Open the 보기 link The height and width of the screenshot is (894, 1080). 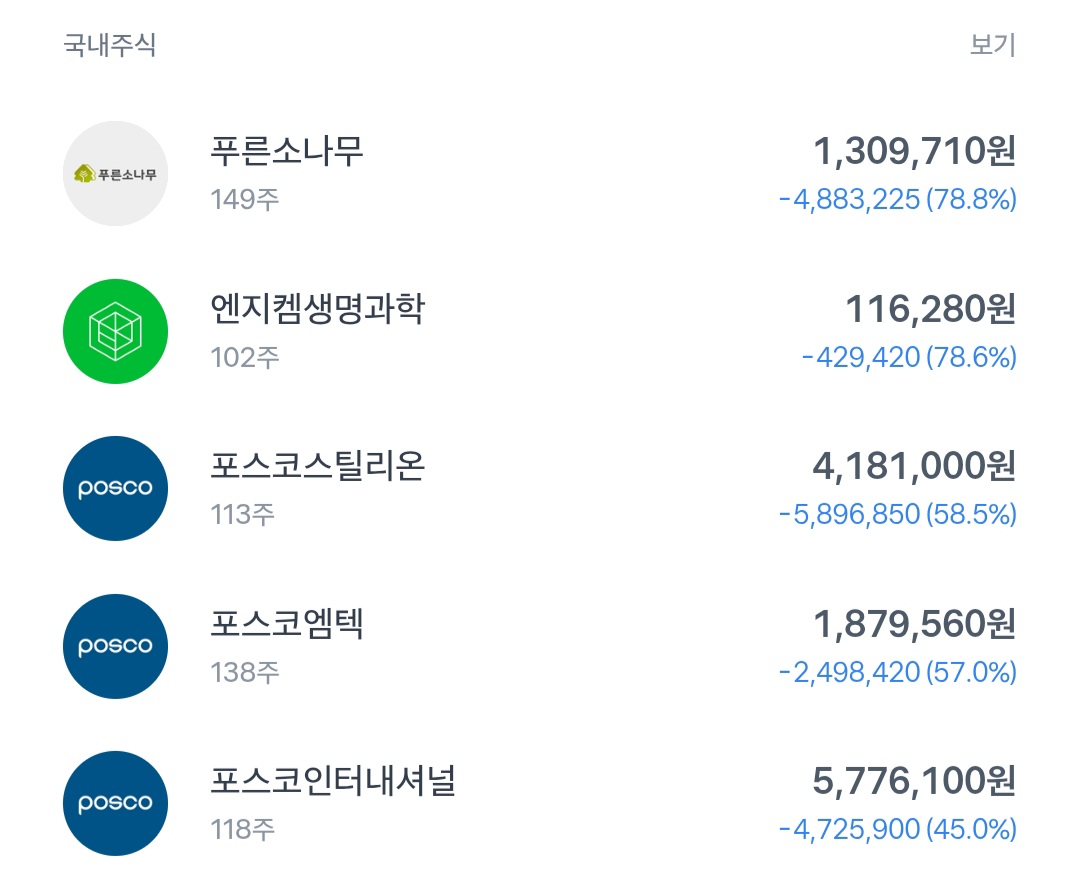992,45
